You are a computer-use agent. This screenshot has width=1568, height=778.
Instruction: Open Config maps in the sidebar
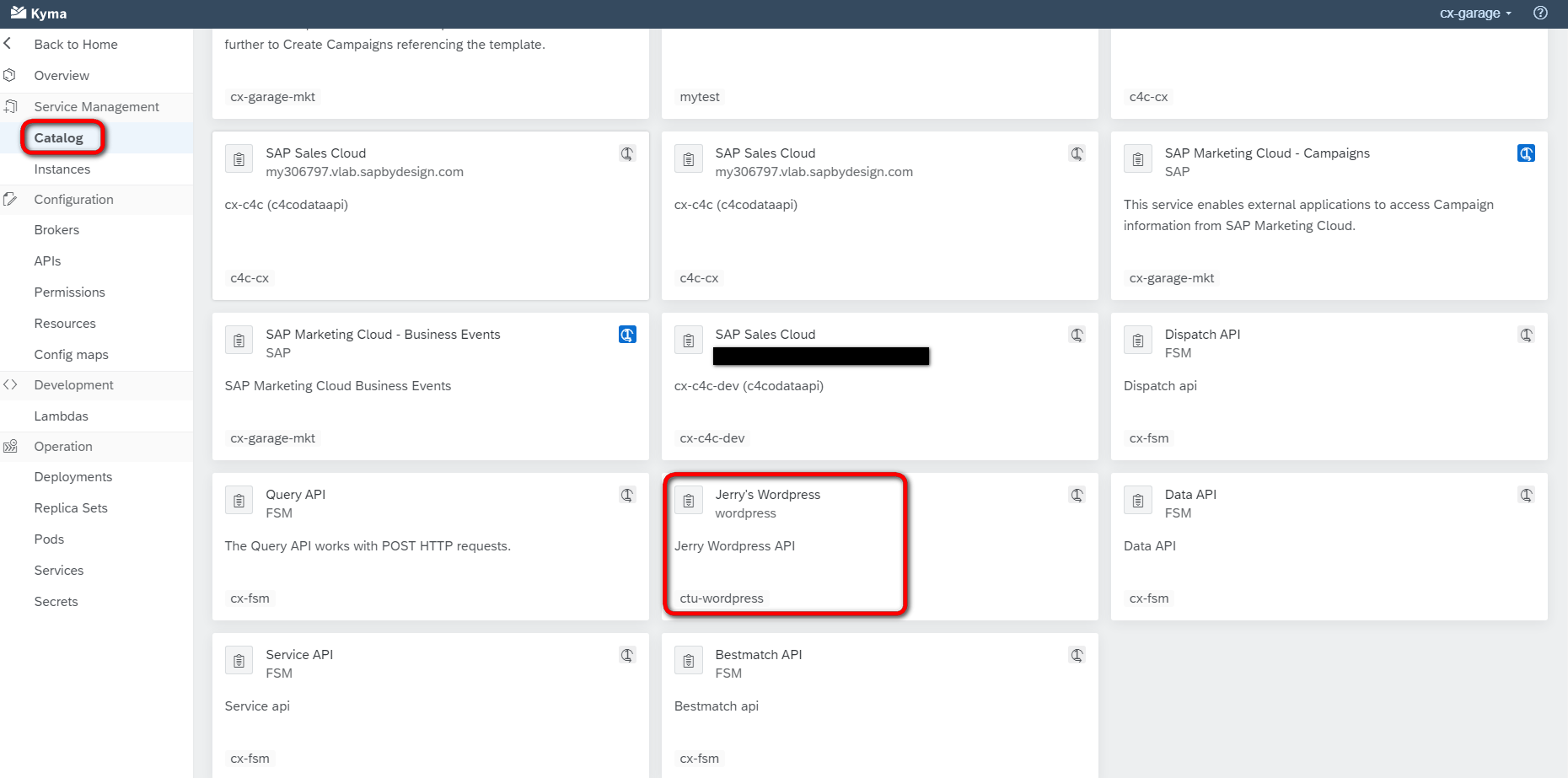pyautogui.click(x=71, y=354)
